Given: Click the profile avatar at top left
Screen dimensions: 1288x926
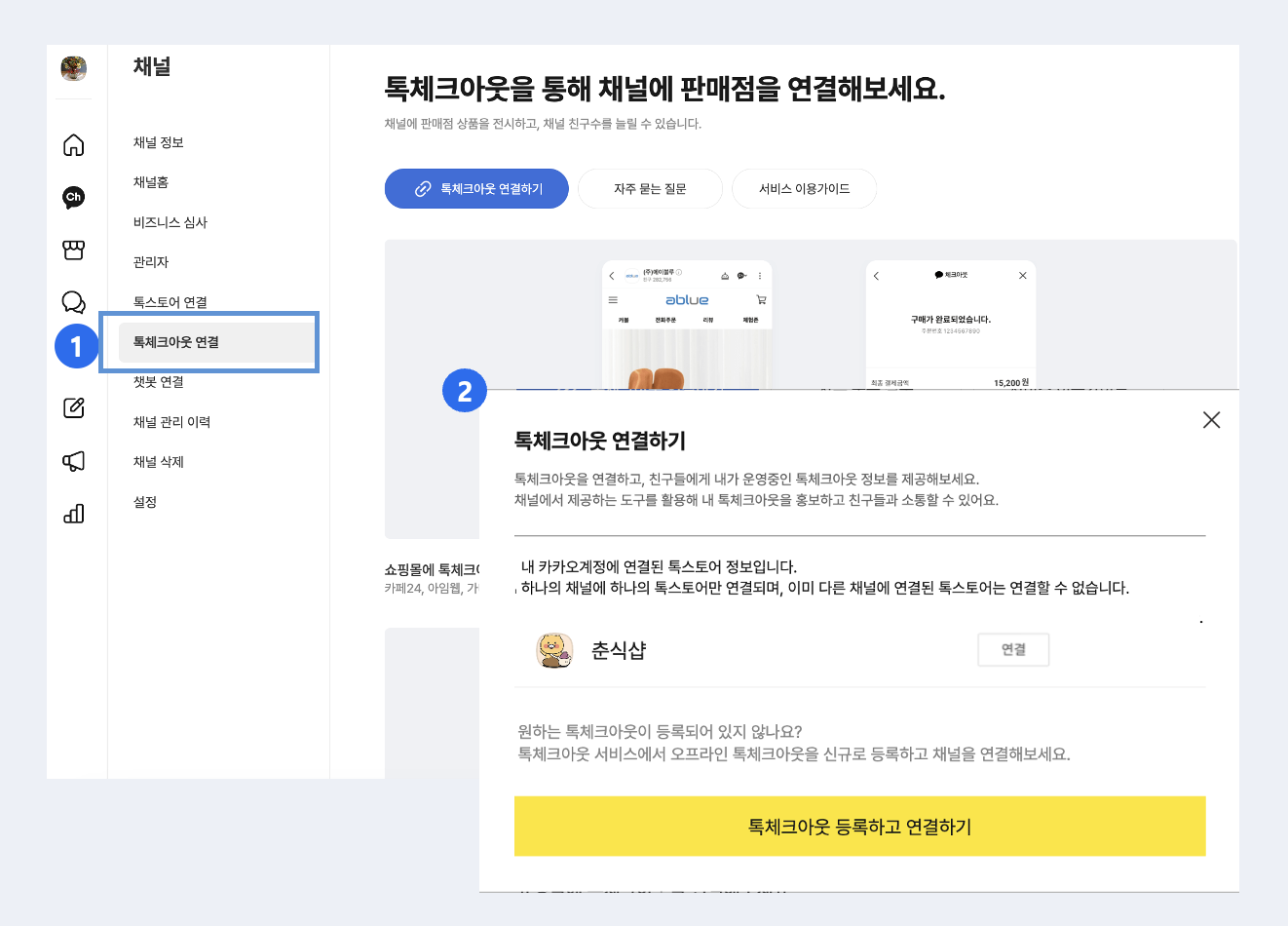Looking at the screenshot, I should click(x=73, y=68).
